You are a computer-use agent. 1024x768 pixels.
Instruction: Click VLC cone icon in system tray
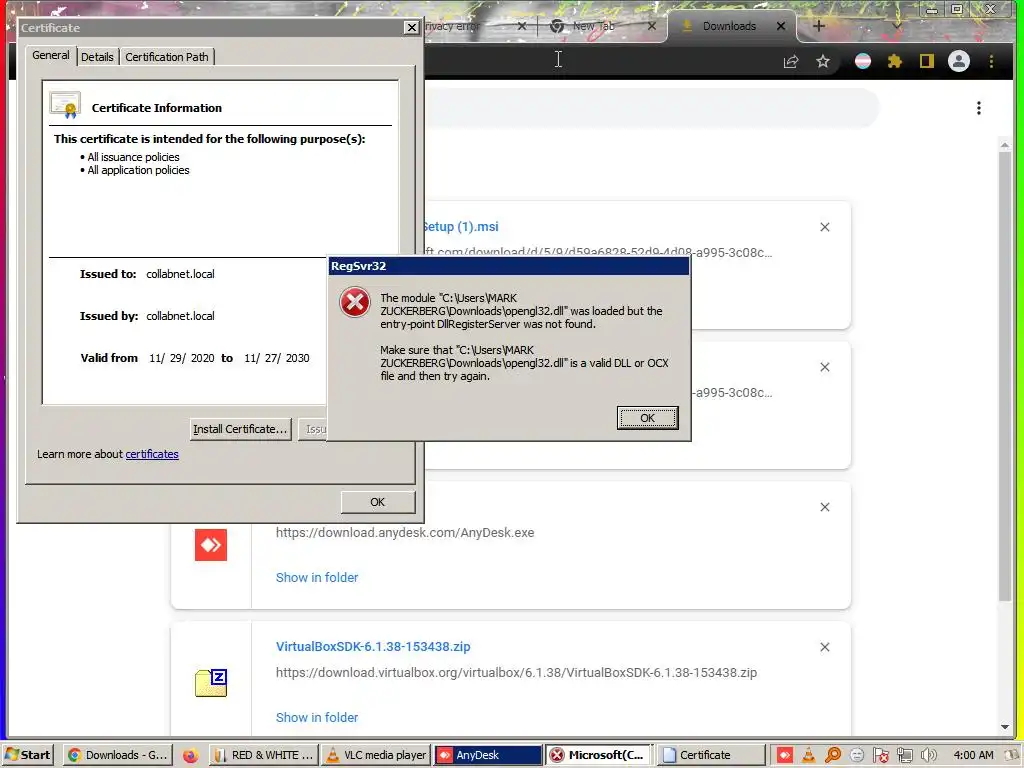pos(808,756)
